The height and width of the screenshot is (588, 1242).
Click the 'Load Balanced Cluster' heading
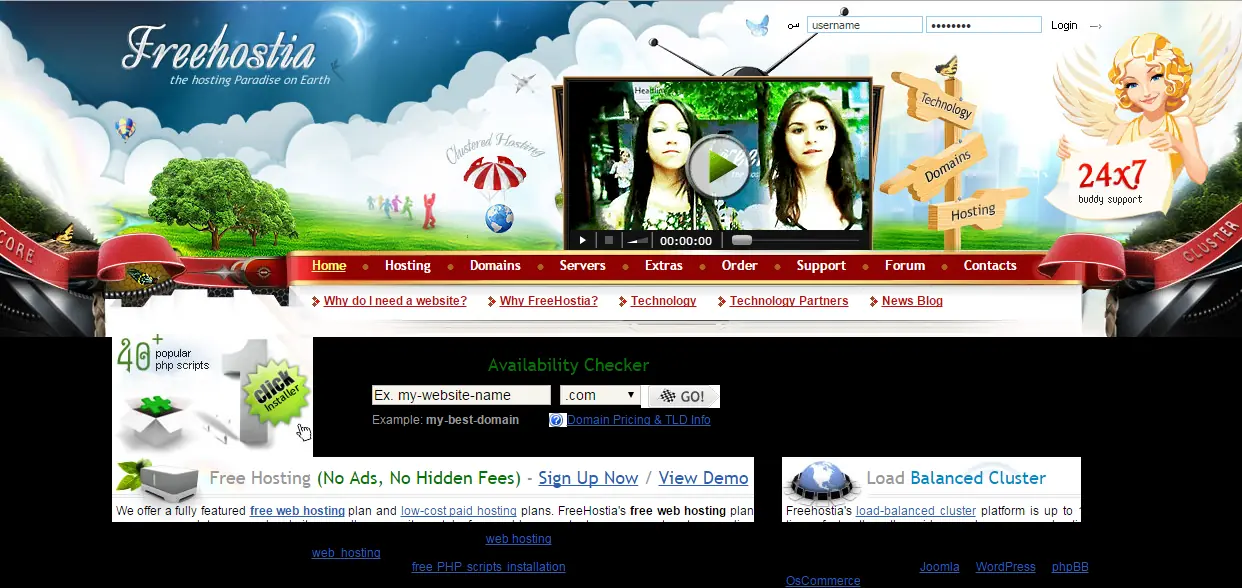(956, 478)
